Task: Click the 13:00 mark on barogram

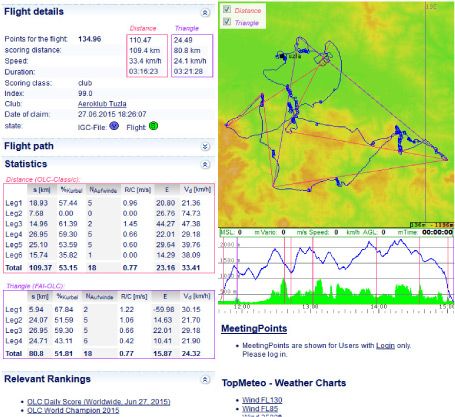Action: (x=310, y=306)
